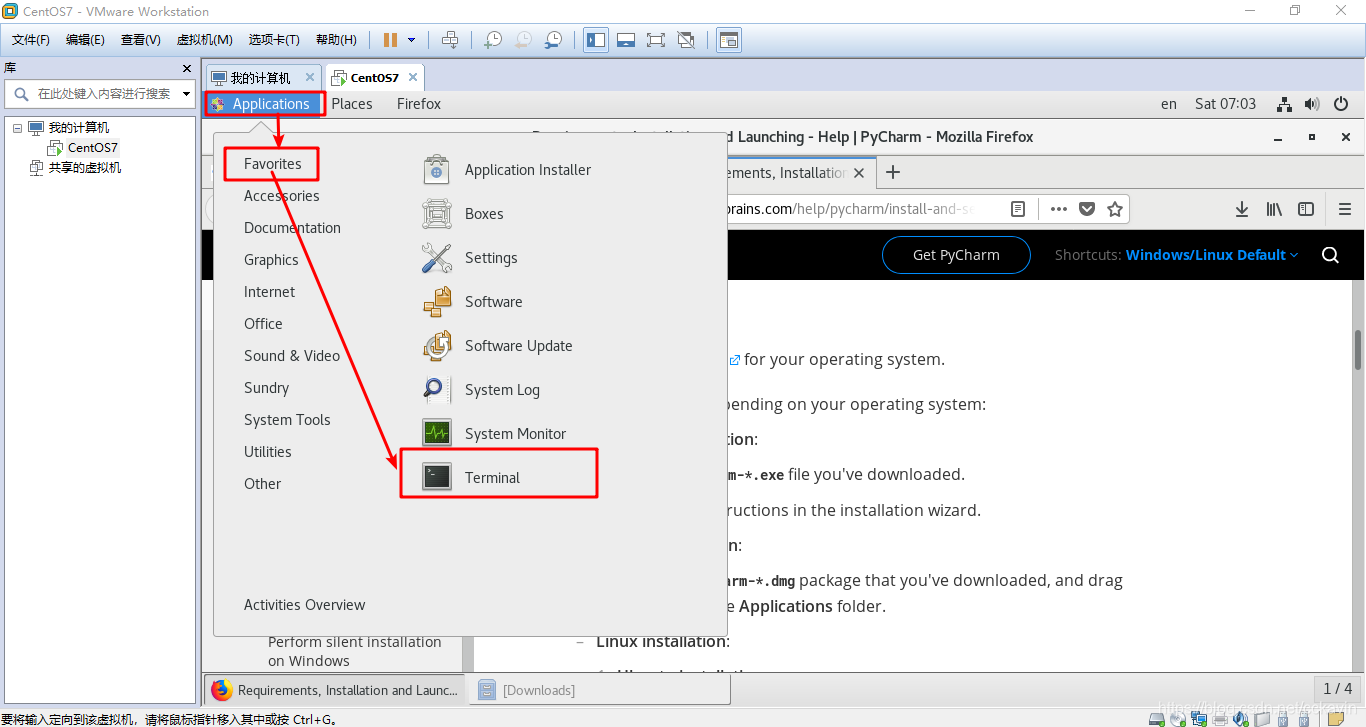Open the dropdown arrow beside the pause button
1366x727 pixels.
click(x=412, y=40)
